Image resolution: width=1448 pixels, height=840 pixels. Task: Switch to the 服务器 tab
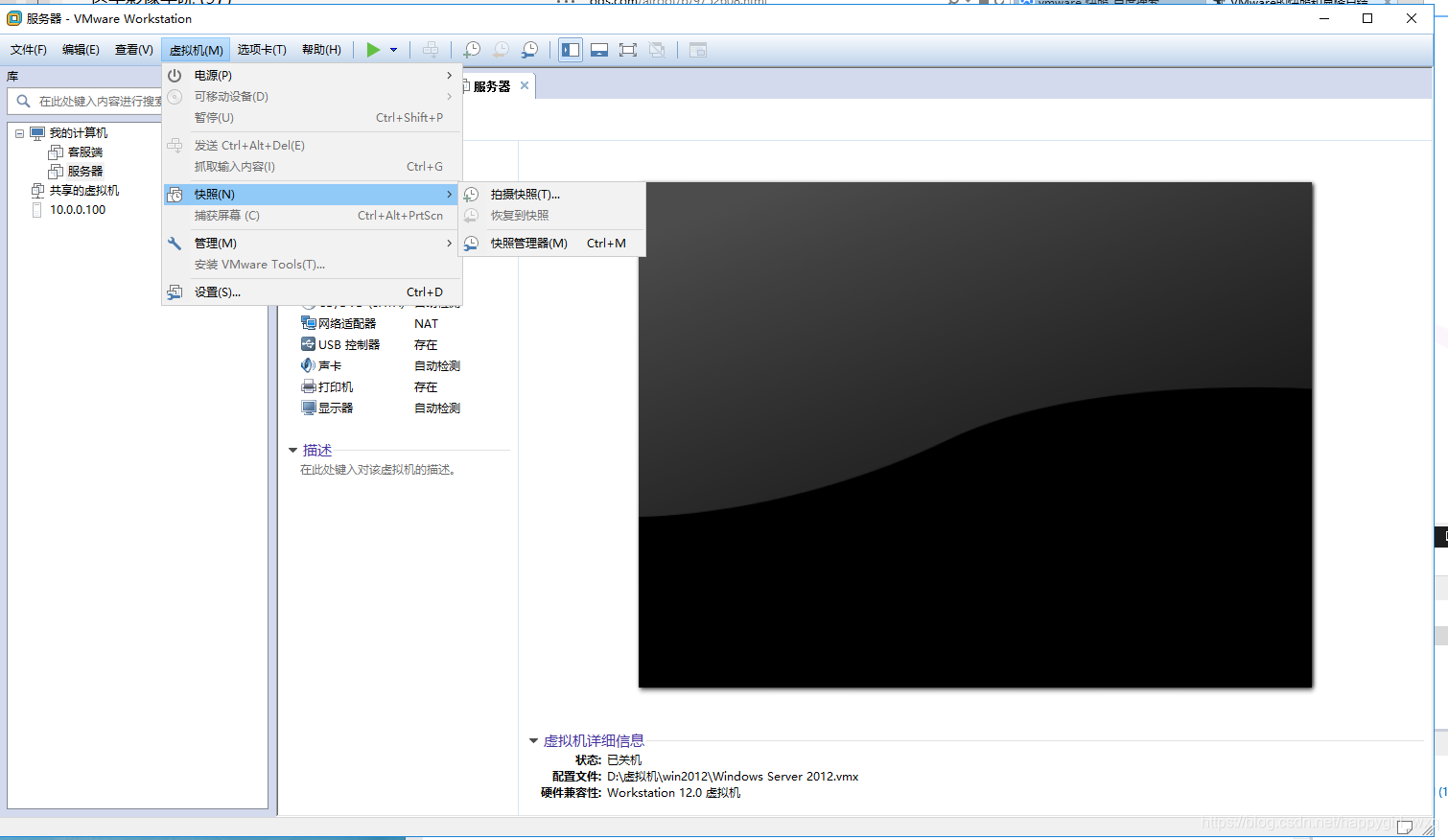coord(492,86)
